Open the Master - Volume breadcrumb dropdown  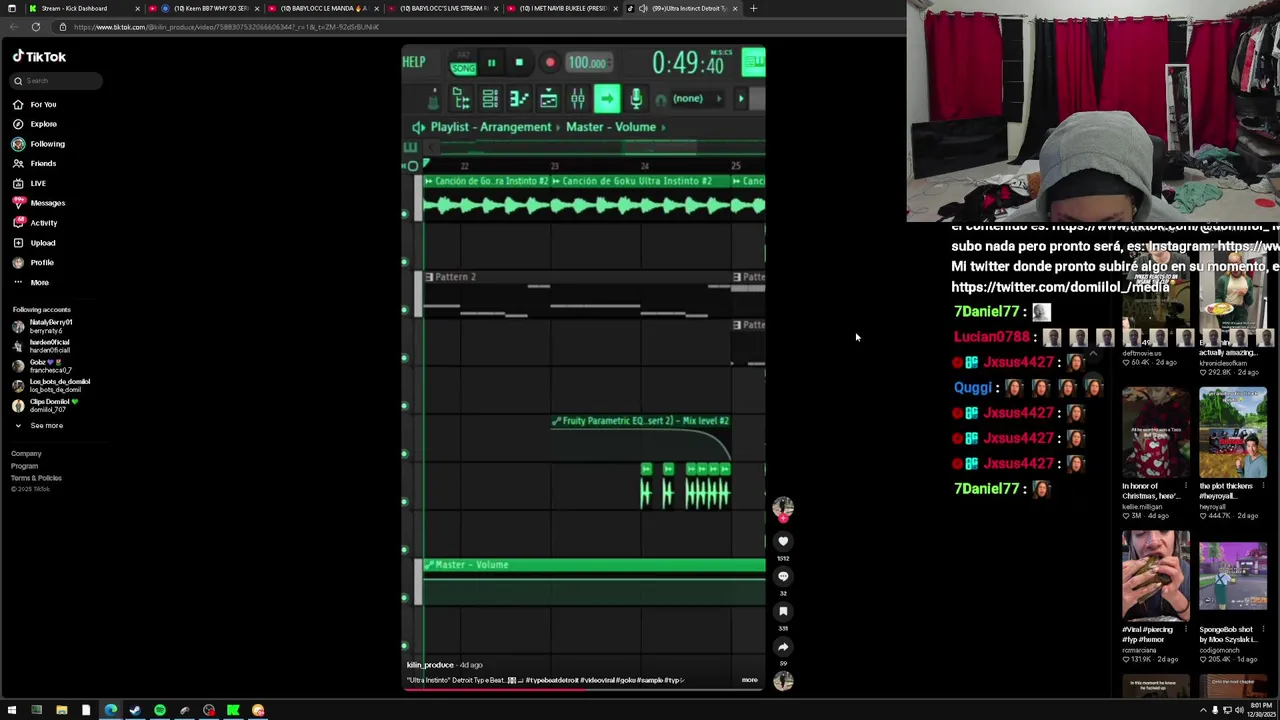[x=617, y=127]
